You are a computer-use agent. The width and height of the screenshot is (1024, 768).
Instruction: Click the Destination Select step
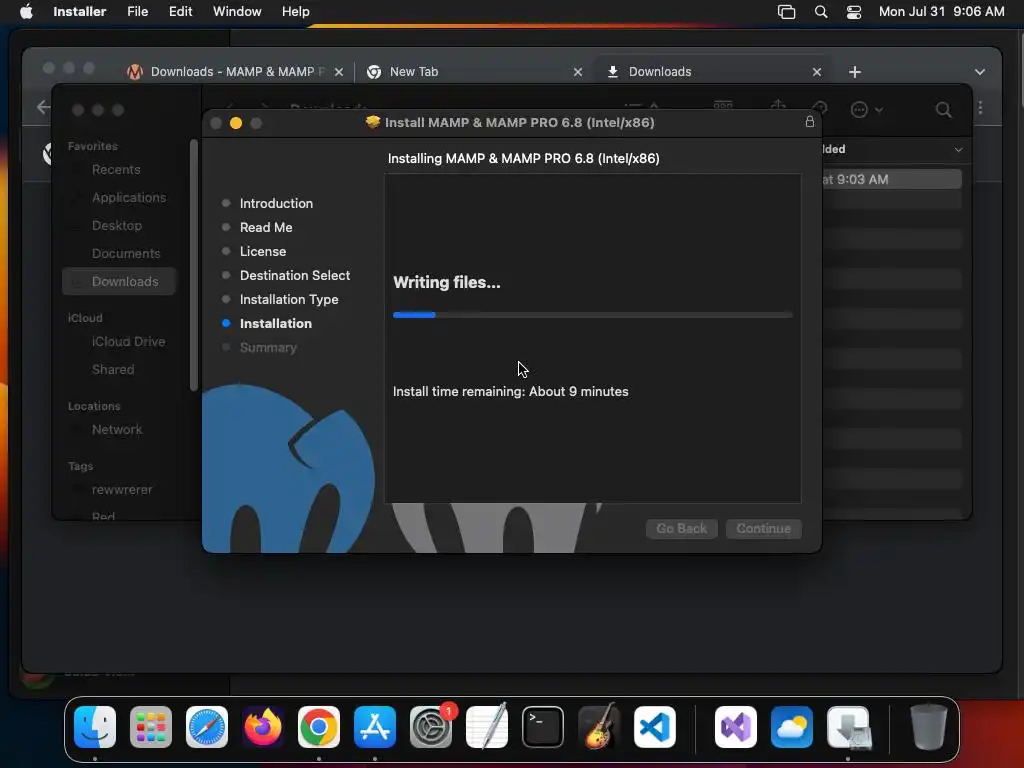click(295, 276)
